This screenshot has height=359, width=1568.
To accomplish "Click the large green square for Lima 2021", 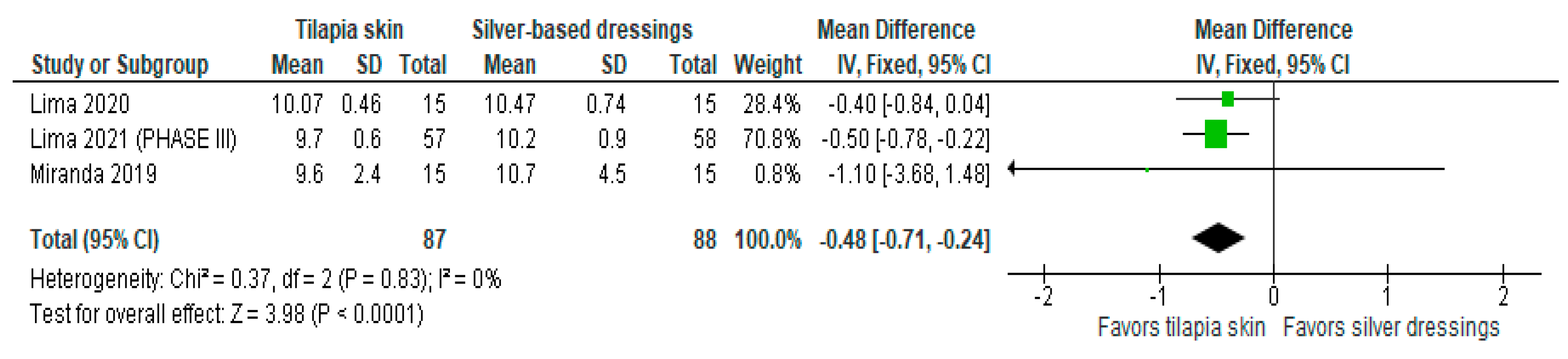I will pos(1215,134).
